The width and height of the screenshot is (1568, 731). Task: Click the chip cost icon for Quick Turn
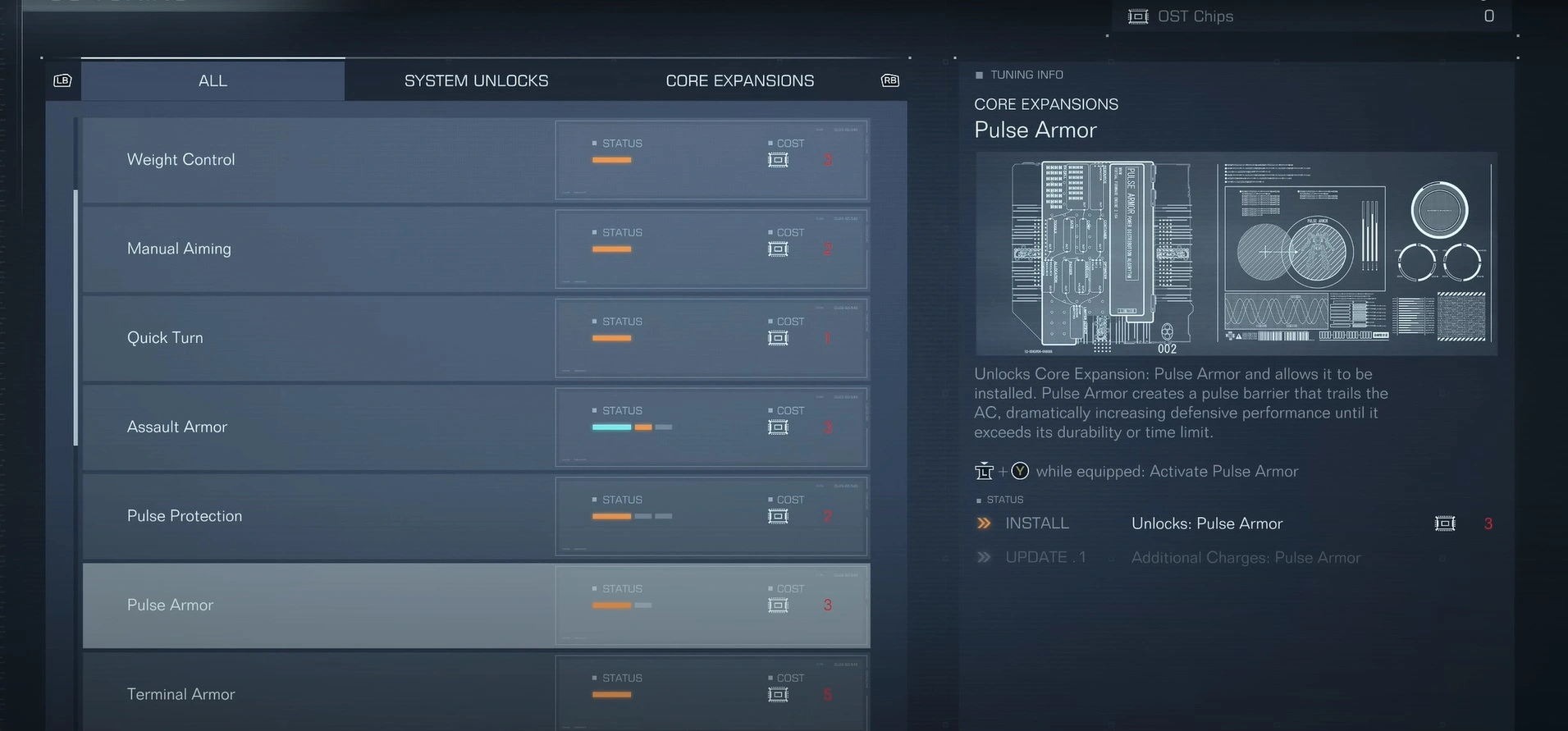[778, 338]
